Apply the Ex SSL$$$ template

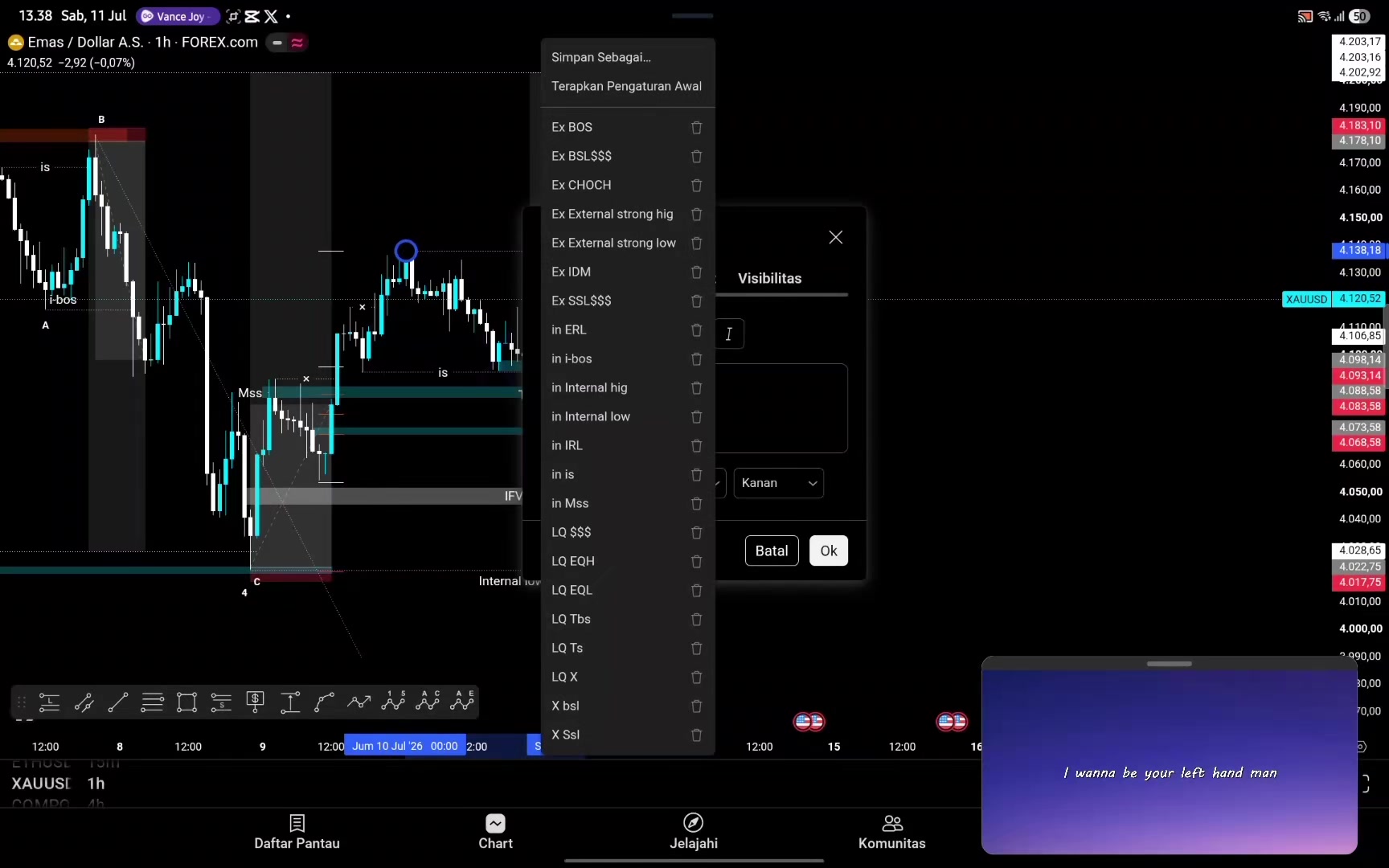pyautogui.click(x=581, y=301)
